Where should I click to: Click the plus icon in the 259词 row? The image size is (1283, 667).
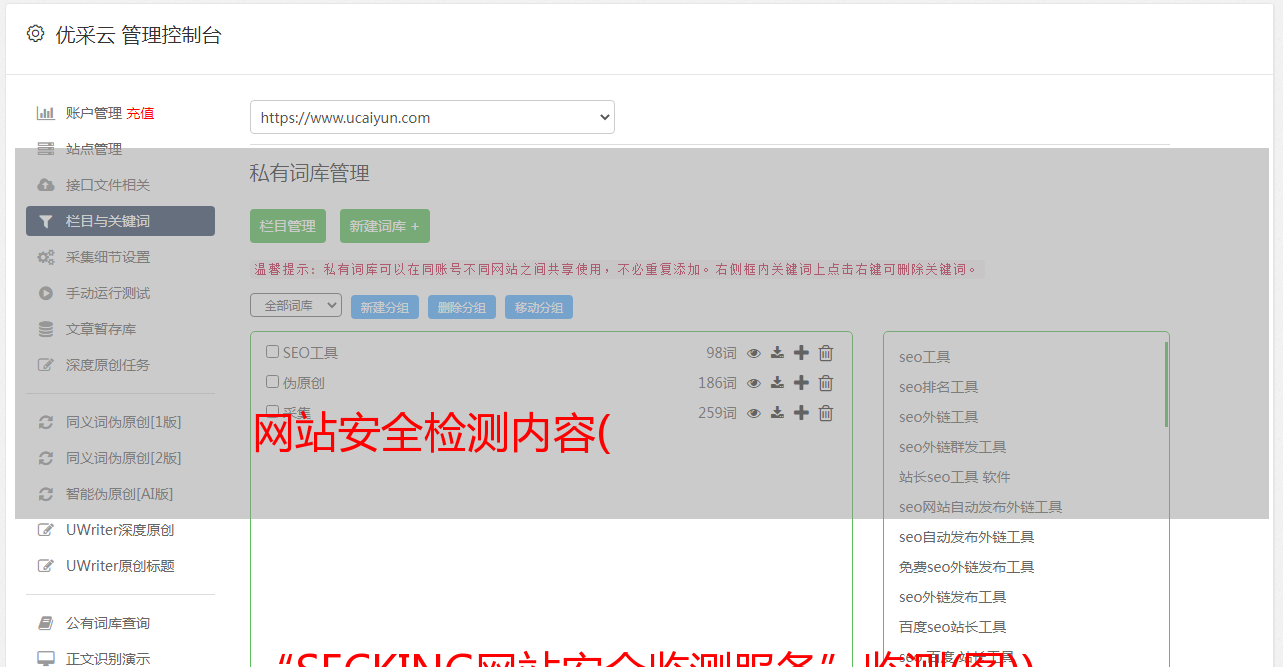[801, 413]
